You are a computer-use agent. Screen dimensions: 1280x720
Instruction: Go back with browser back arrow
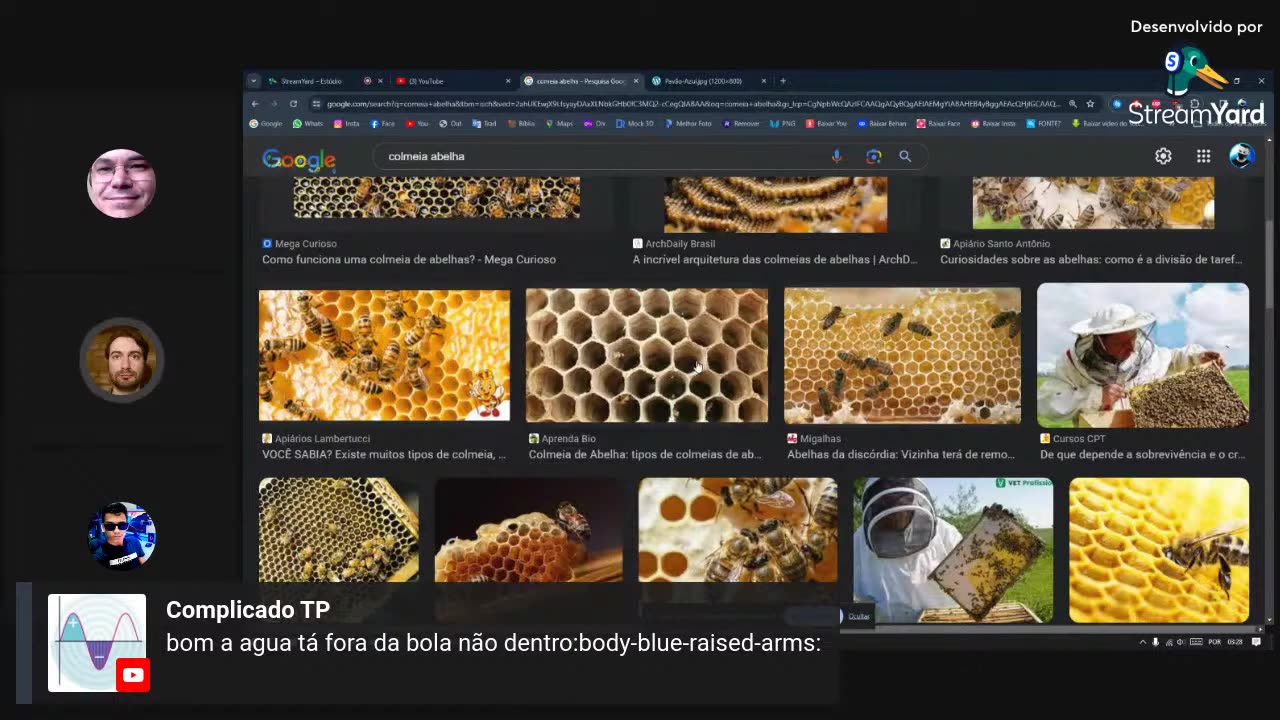pos(255,104)
